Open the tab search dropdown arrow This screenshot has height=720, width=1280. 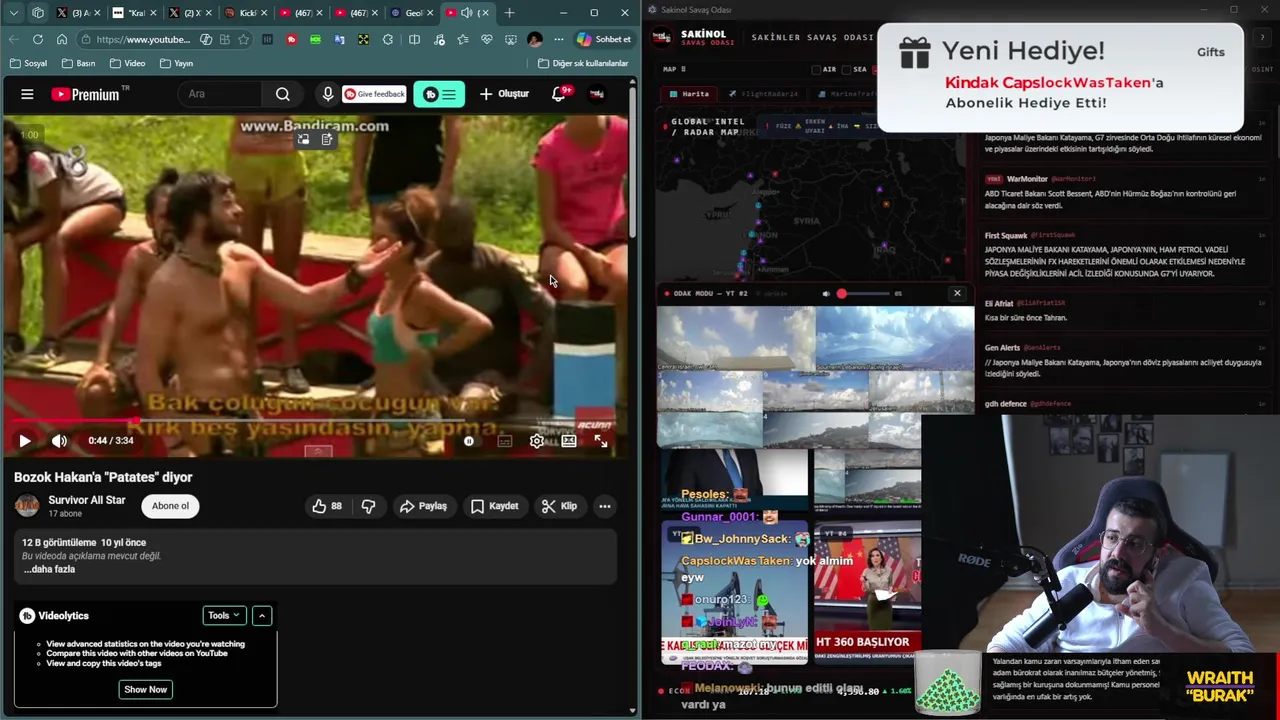coord(14,13)
